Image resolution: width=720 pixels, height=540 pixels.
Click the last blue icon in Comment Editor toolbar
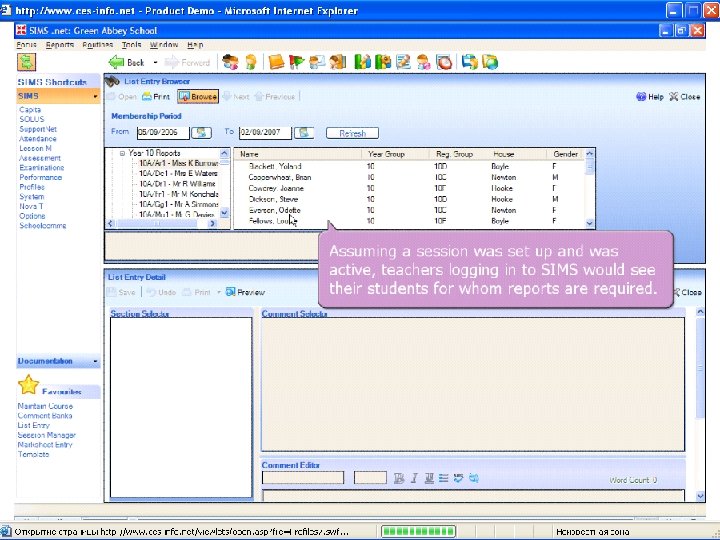[x=473, y=478]
